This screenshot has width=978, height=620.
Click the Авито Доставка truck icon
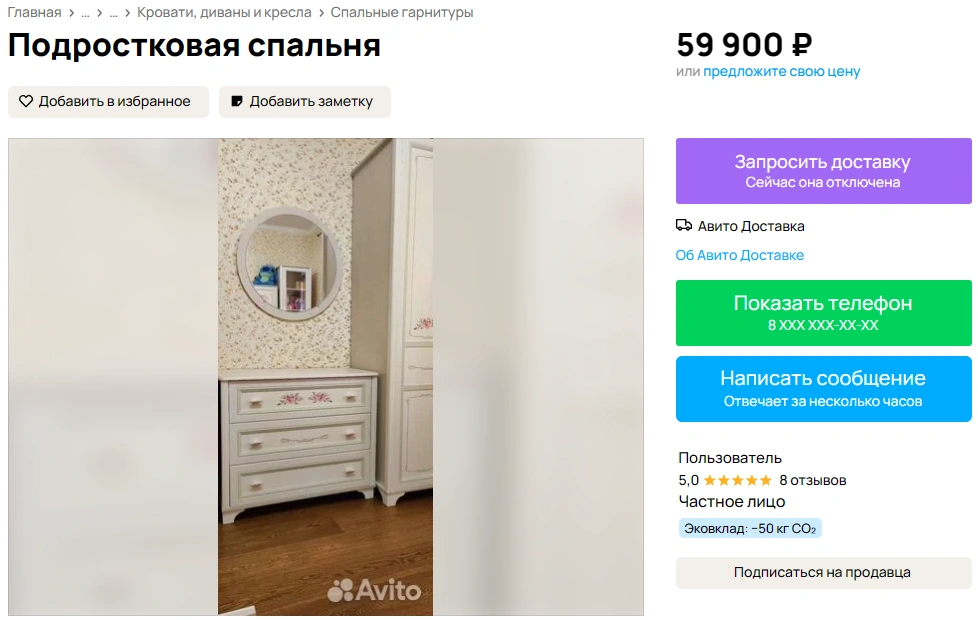click(x=684, y=226)
